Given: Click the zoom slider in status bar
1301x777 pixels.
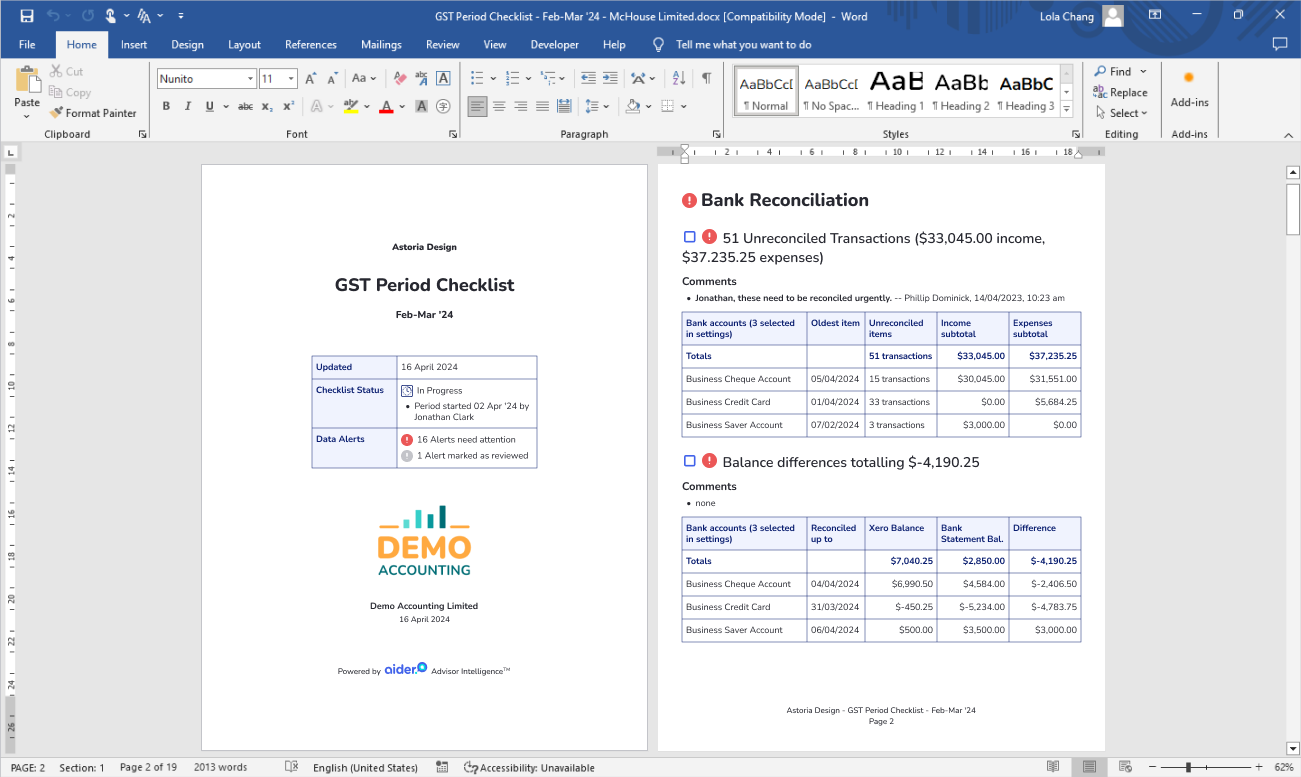Looking at the screenshot, I should pyautogui.click(x=1188, y=767).
